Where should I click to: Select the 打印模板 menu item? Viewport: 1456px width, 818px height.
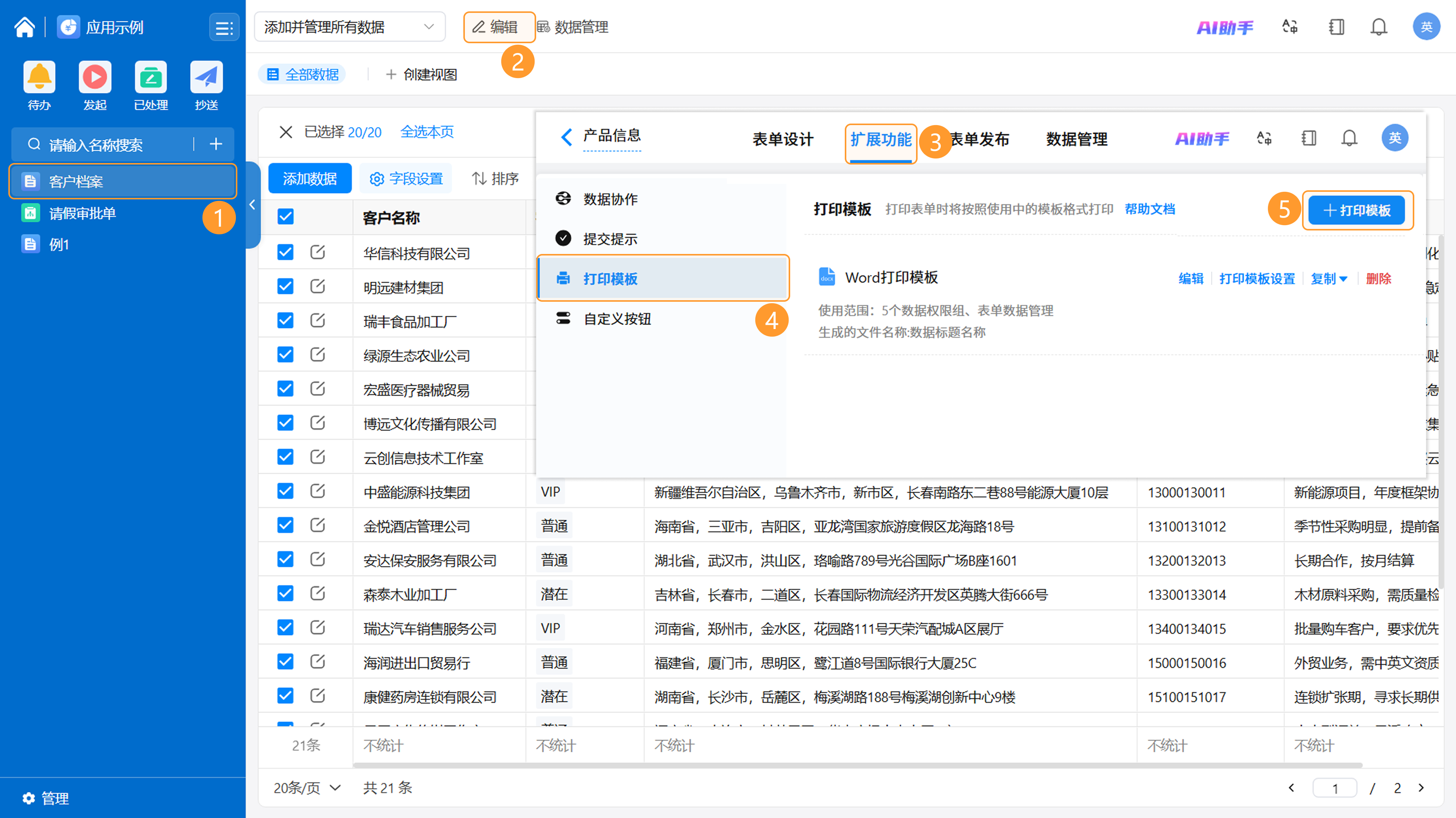click(x=662, y=279)
